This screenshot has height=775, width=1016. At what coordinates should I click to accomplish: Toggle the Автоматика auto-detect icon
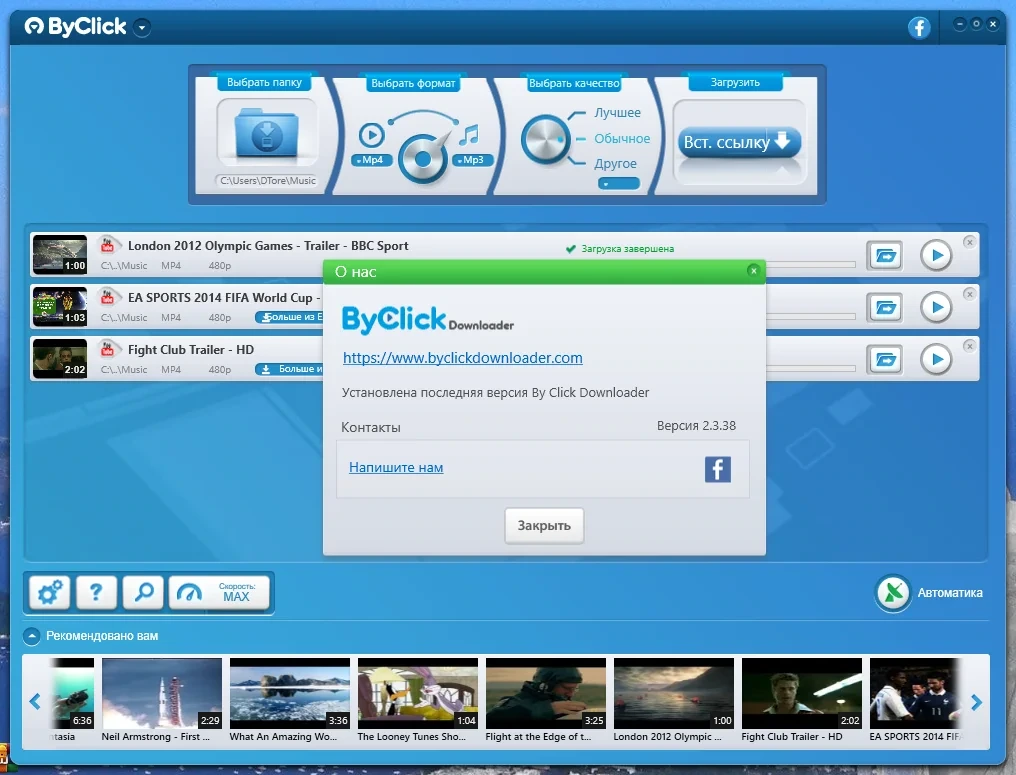click(x=893, y=592)
